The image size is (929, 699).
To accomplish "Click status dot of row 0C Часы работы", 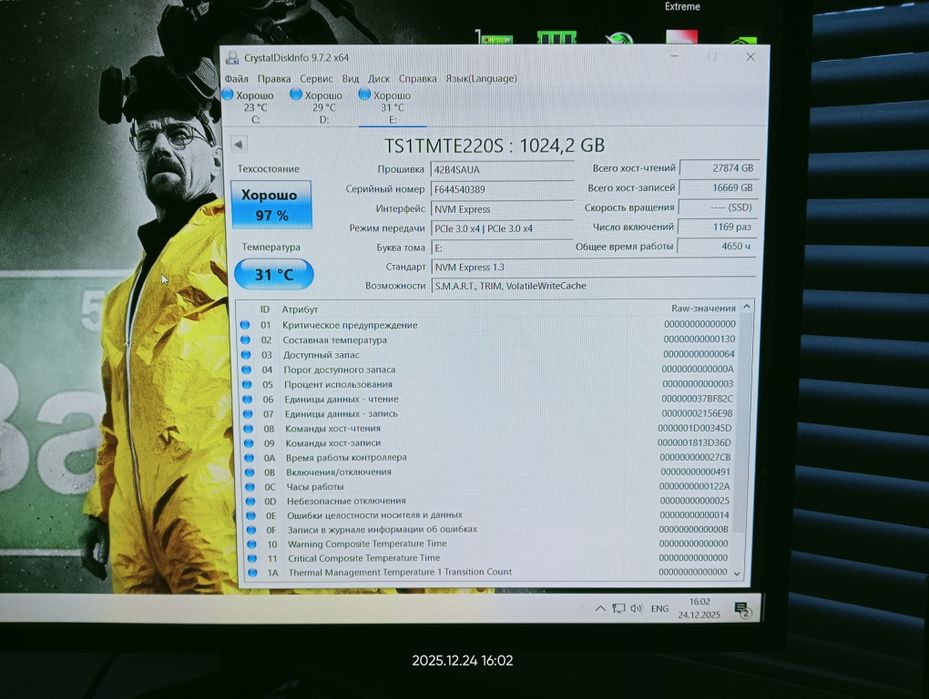I will [x=250, y=486].
